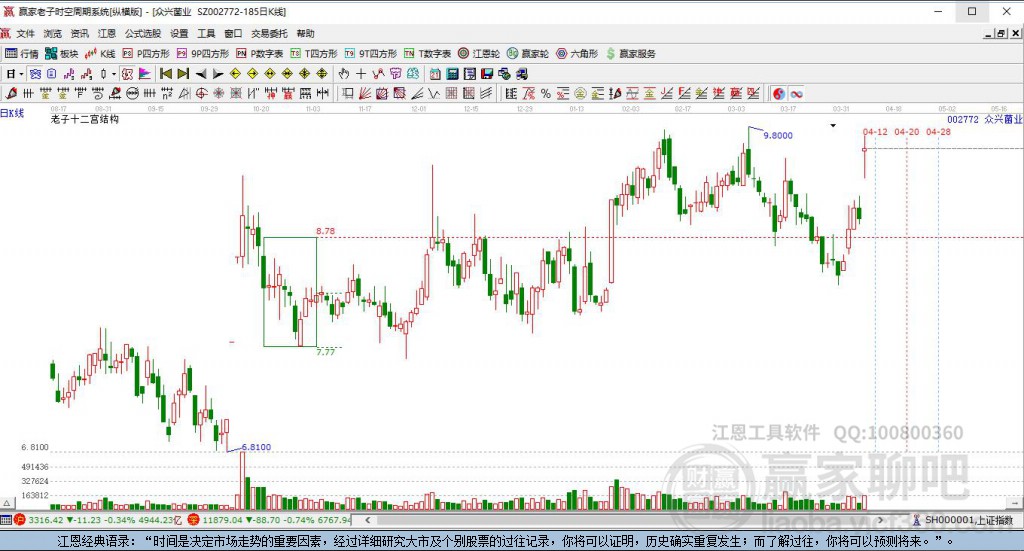Expand the candlestick style dropdown arrow
Image resolution: width=1024 pixels, height=551 pixels.
click(x=114, y=74)
